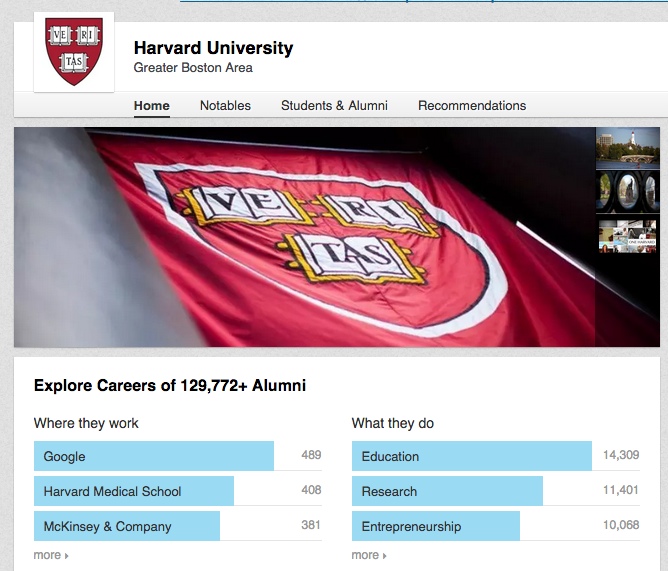This screenshot has width=668, height=571.
Task: Expand more under Where they work
Action: (x=50, y=555)
